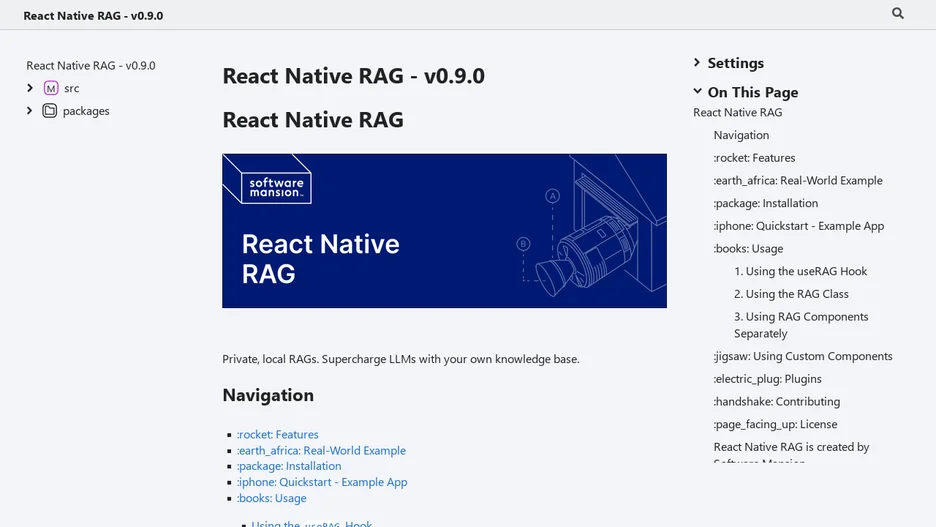Jump to :page_facing_up: License in outline
Image resolution: width=936 pixels, height=527 pixels.
point(775,424)
